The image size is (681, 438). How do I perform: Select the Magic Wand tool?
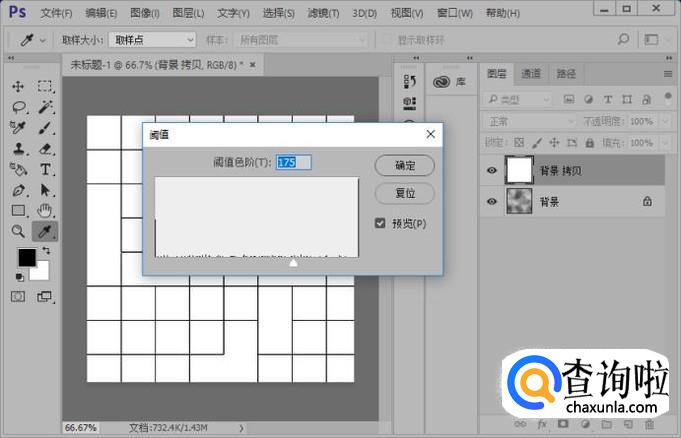[45, 107]
